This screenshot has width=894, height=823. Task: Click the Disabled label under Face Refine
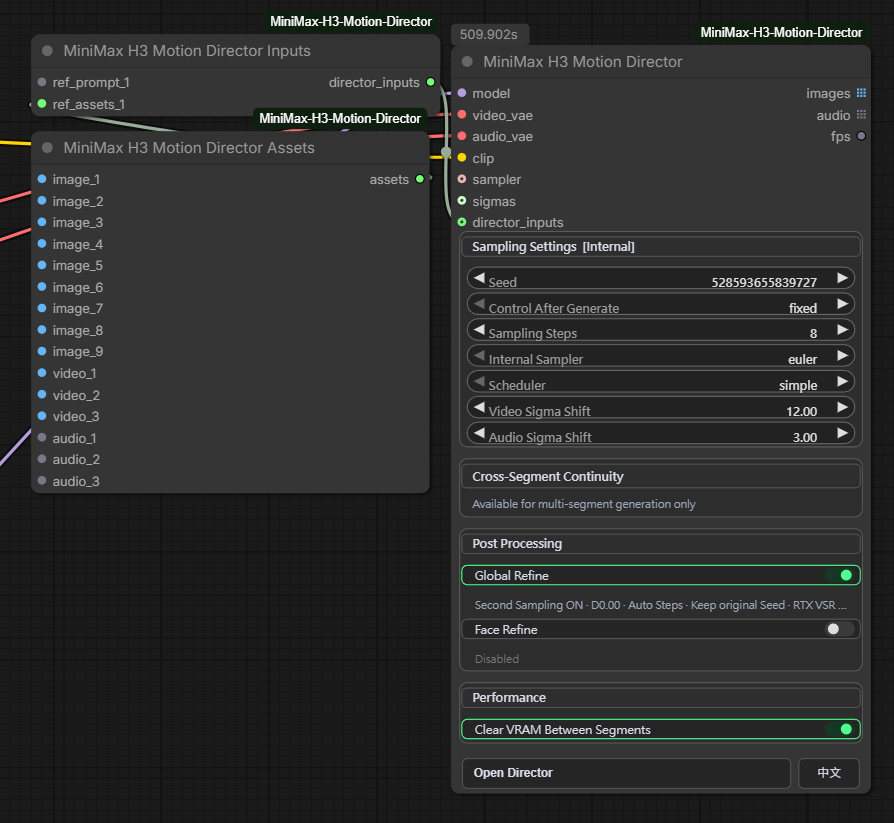pyautogui.click(x=497, y=659)
